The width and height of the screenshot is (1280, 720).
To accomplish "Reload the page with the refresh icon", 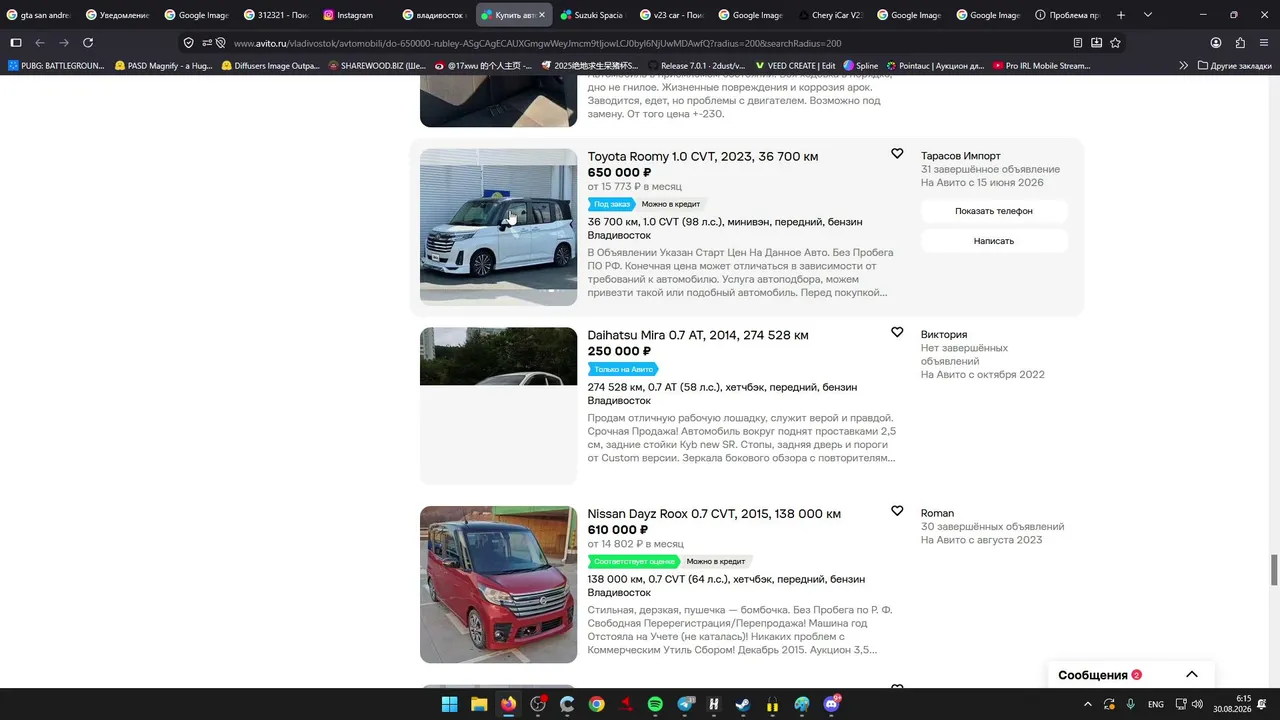I will 88,43.
